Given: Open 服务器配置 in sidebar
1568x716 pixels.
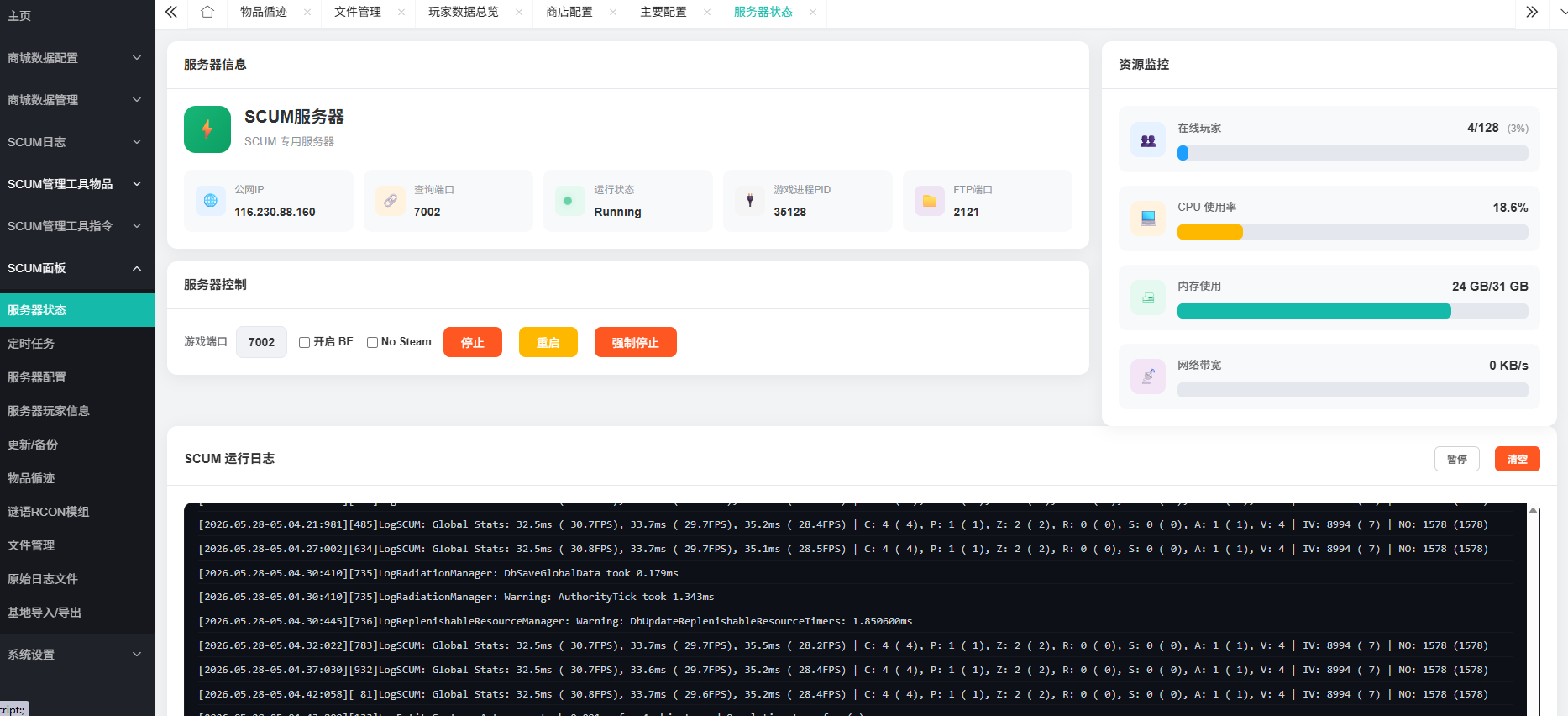Looking at the screenshot, I should pos(77,377).
